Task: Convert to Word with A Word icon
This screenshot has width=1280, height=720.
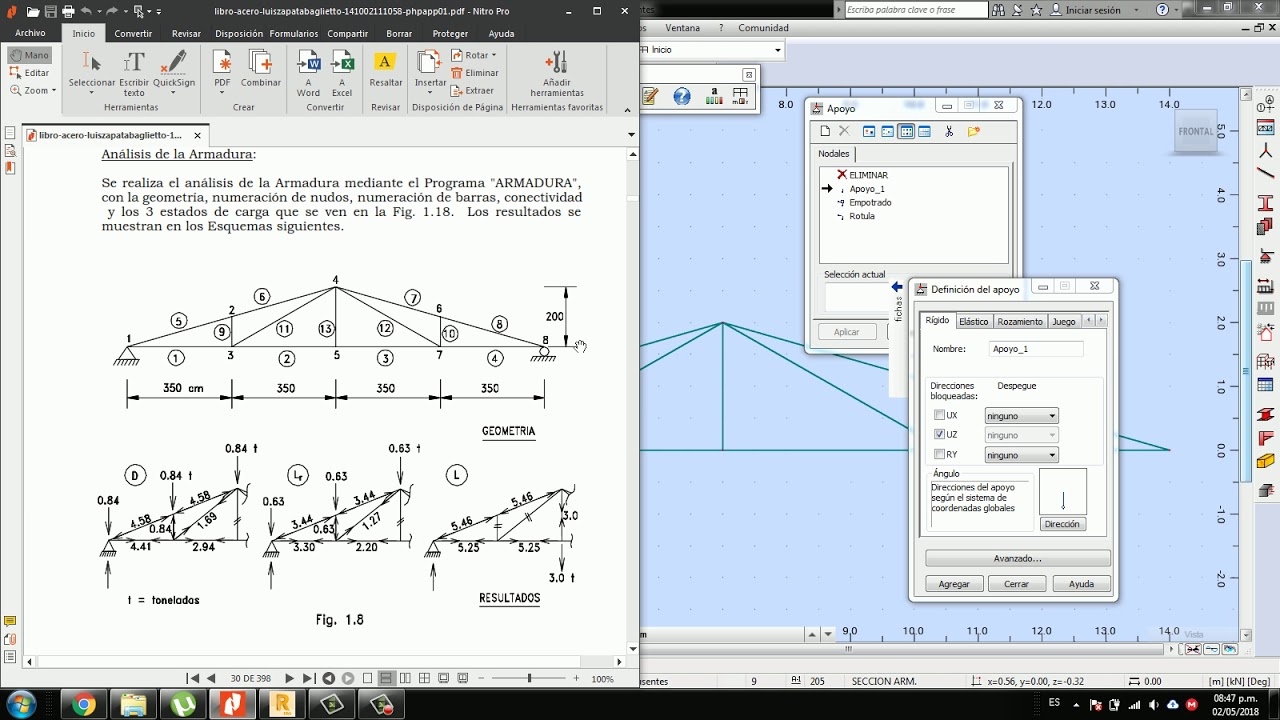Action: (x=308, y=72)
